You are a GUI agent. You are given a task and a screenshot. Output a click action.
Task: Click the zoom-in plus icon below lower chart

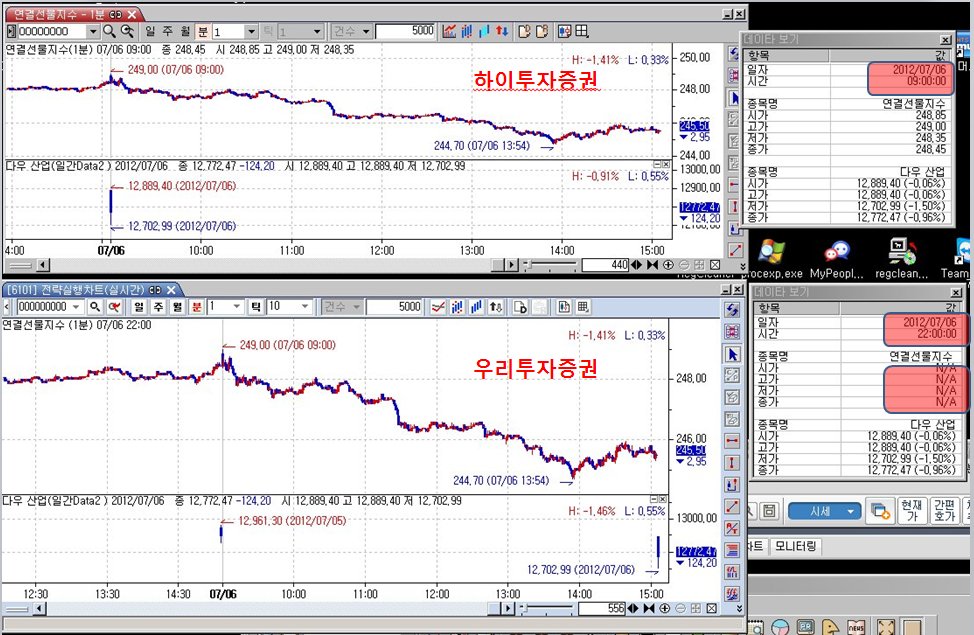point(666,608)
